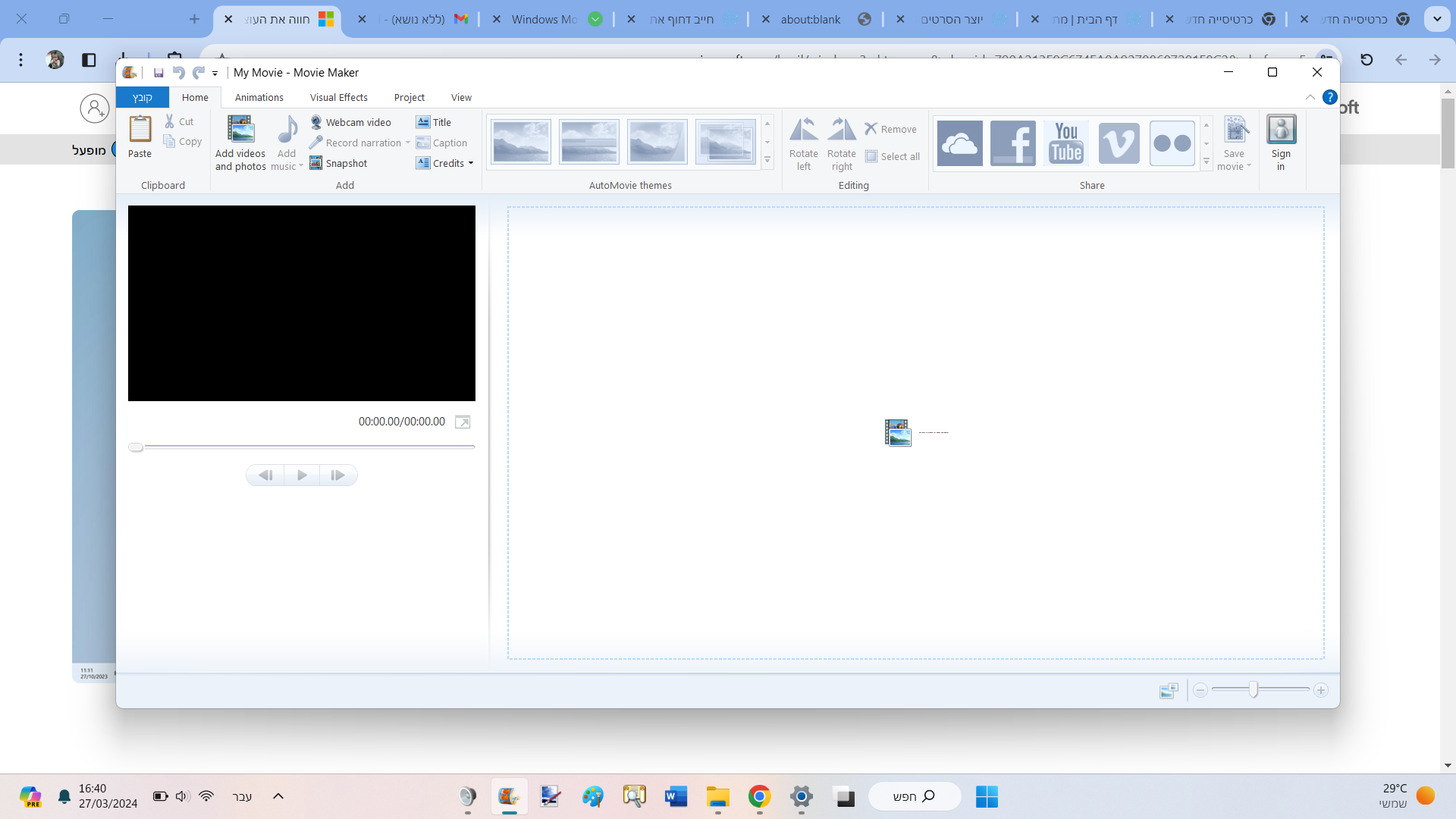Viewport: 1456px width, 819px height.
Task: Open the Help question mark button
Action: (x=1329, y=97)
